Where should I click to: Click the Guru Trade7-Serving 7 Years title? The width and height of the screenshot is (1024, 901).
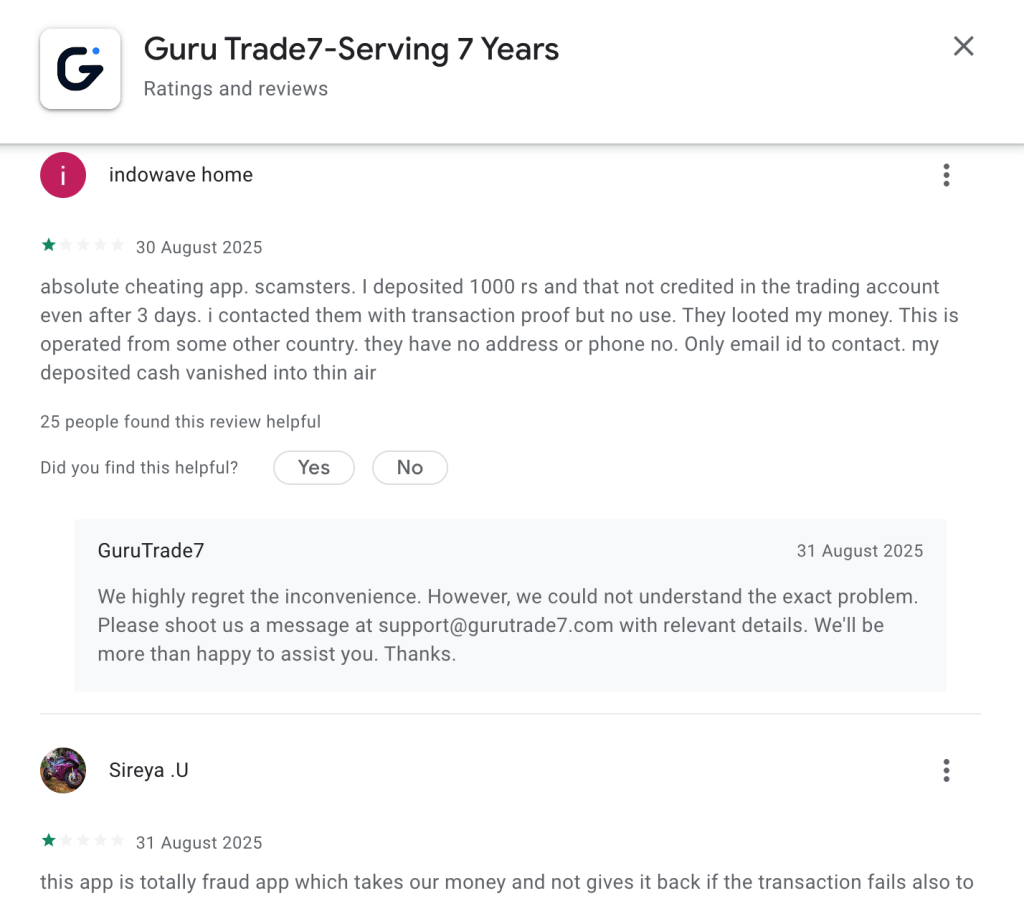(x=351, y=49)
